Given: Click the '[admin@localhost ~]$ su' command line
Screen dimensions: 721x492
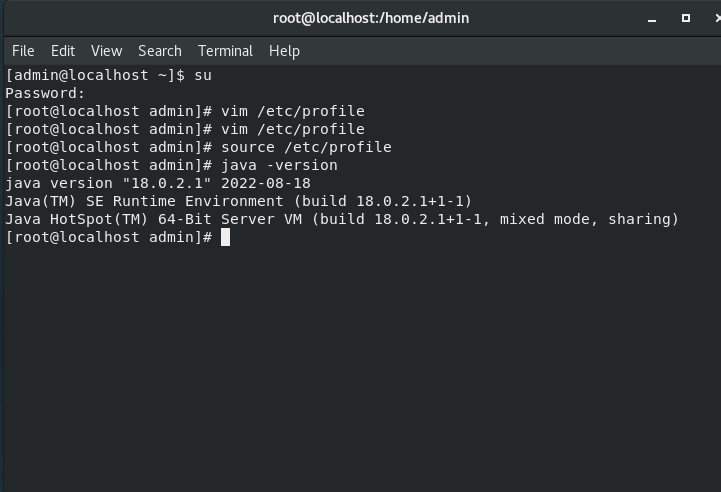Looking at the screenshot, I should click(x=108, y=75).
